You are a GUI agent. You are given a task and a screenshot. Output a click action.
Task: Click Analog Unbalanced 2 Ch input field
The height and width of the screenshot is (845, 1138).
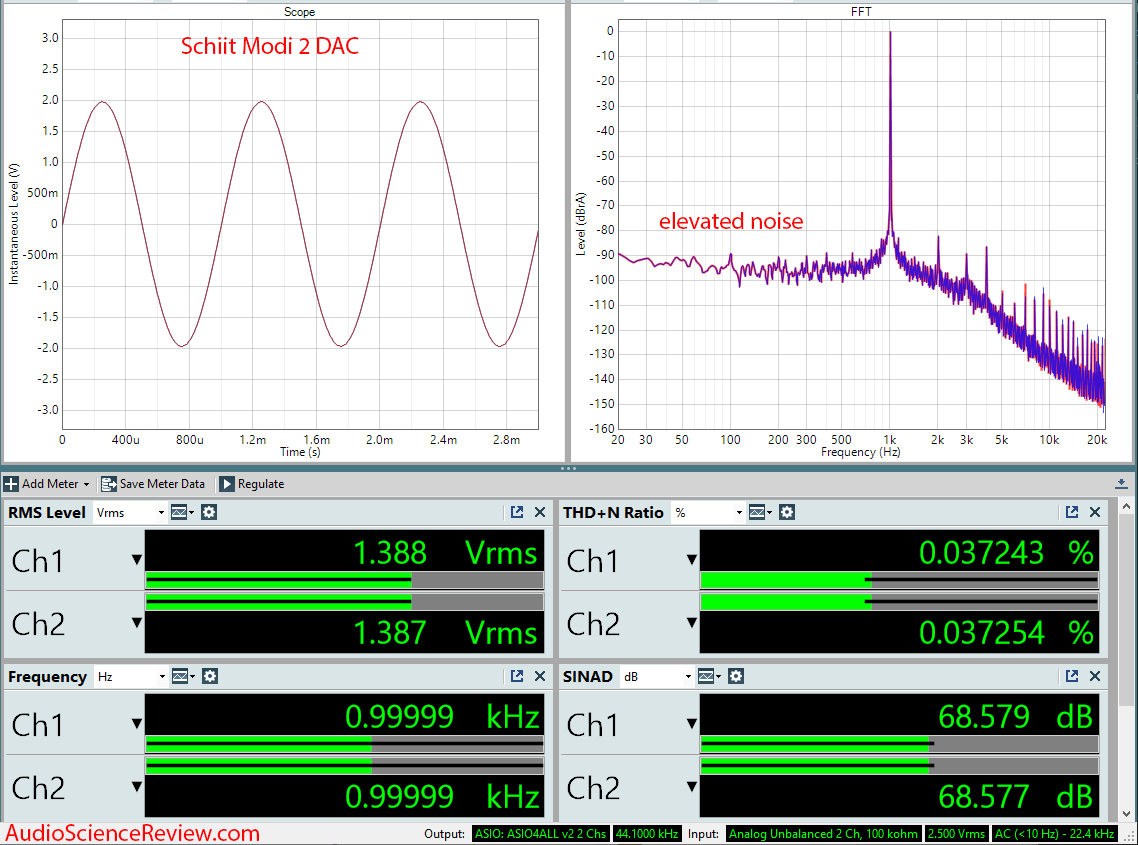pyautogui.click(x=824, y=834)
